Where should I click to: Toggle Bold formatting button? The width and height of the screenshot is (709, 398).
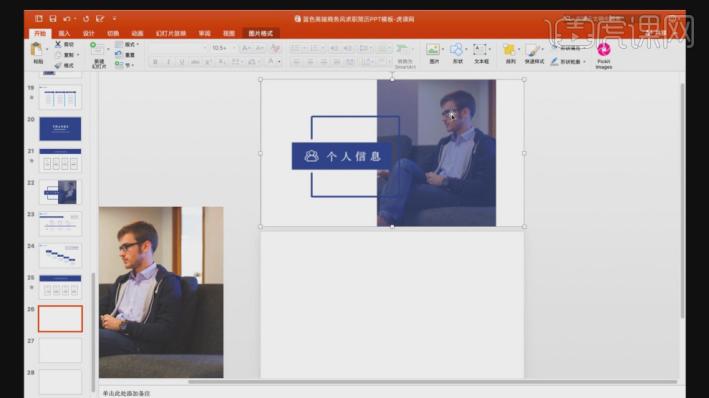coord(155,62)
